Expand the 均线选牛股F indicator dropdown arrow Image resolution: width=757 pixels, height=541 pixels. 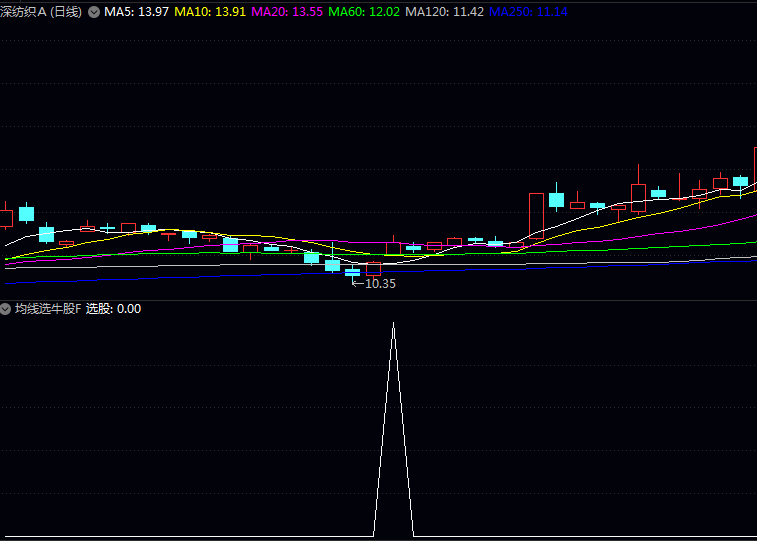[6, 309]
